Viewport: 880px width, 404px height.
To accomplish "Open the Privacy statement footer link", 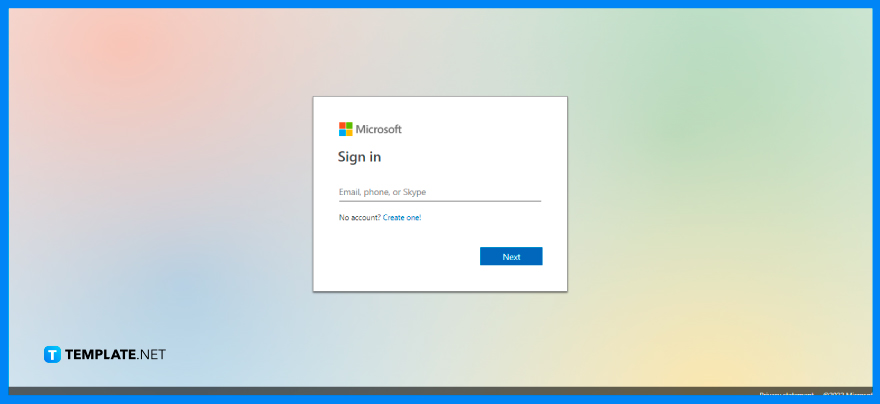I will [x=786, y=394].
